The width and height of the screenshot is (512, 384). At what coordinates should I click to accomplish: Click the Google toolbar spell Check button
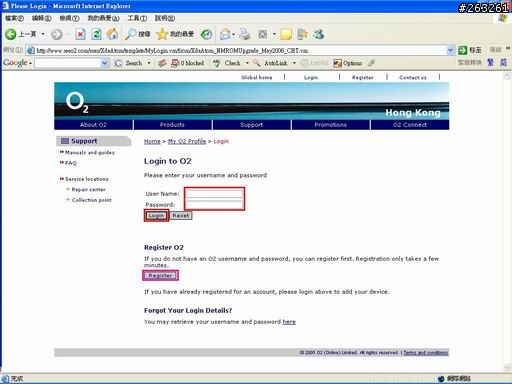(x=227, y=63)
